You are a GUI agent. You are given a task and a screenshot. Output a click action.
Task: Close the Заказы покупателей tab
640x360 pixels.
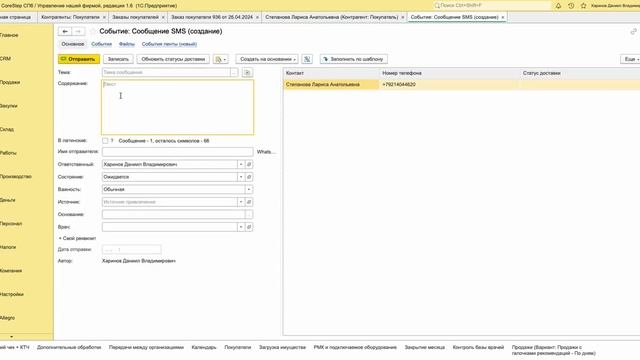(x=163, y=17)
